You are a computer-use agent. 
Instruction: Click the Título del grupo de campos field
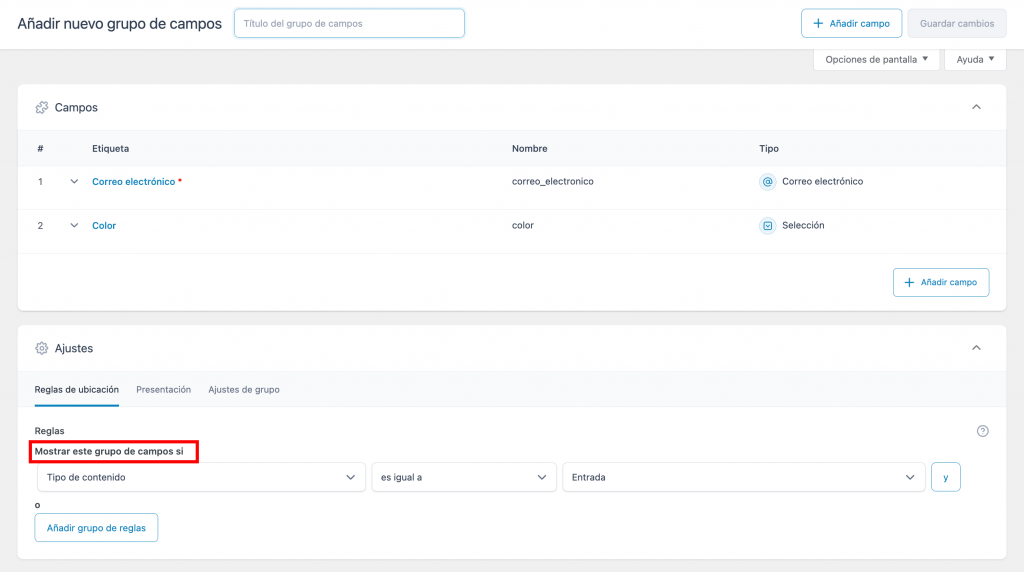[x=349, y=23]
